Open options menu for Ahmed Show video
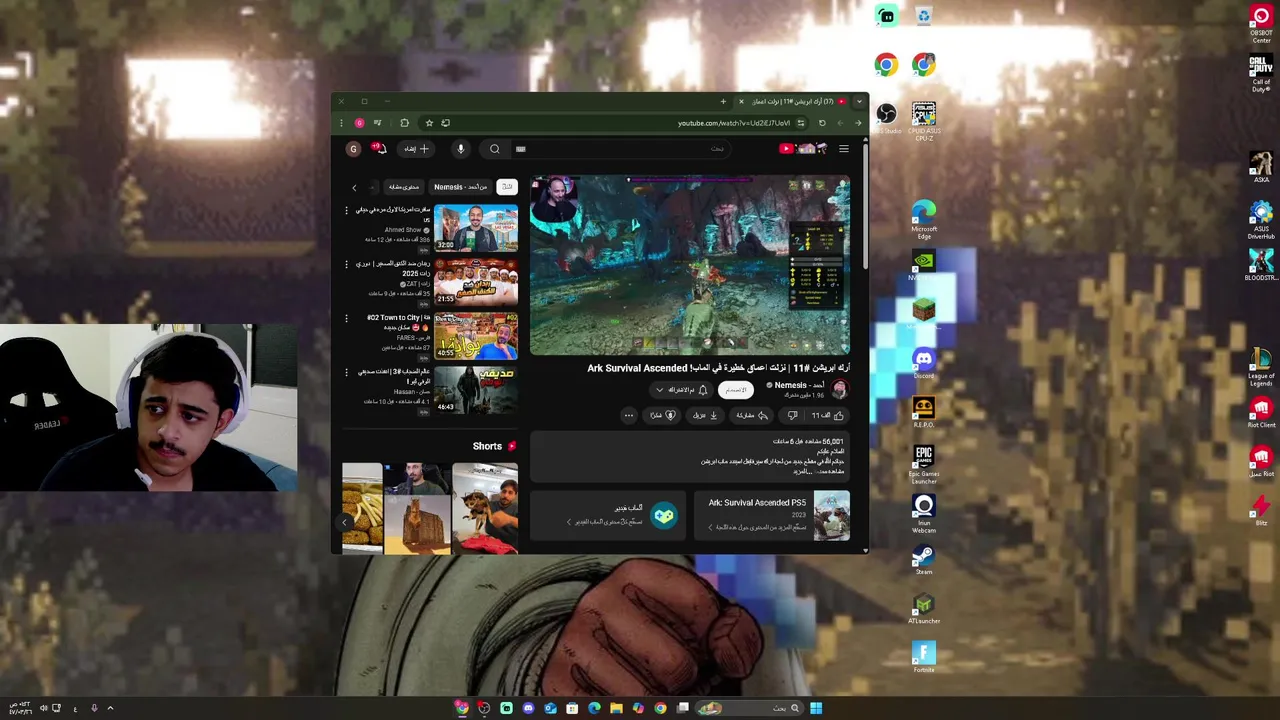 point(347,210)
